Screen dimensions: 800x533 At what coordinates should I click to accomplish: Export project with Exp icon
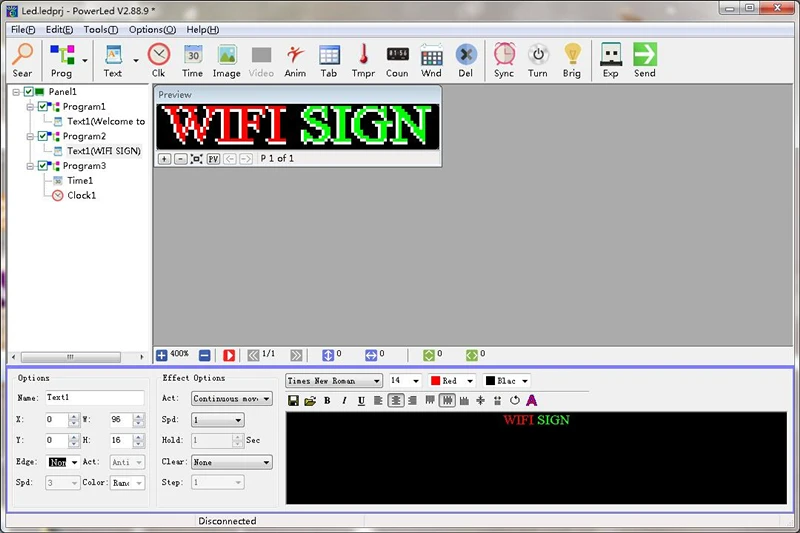pyautogui.click(x=611, y=60)
